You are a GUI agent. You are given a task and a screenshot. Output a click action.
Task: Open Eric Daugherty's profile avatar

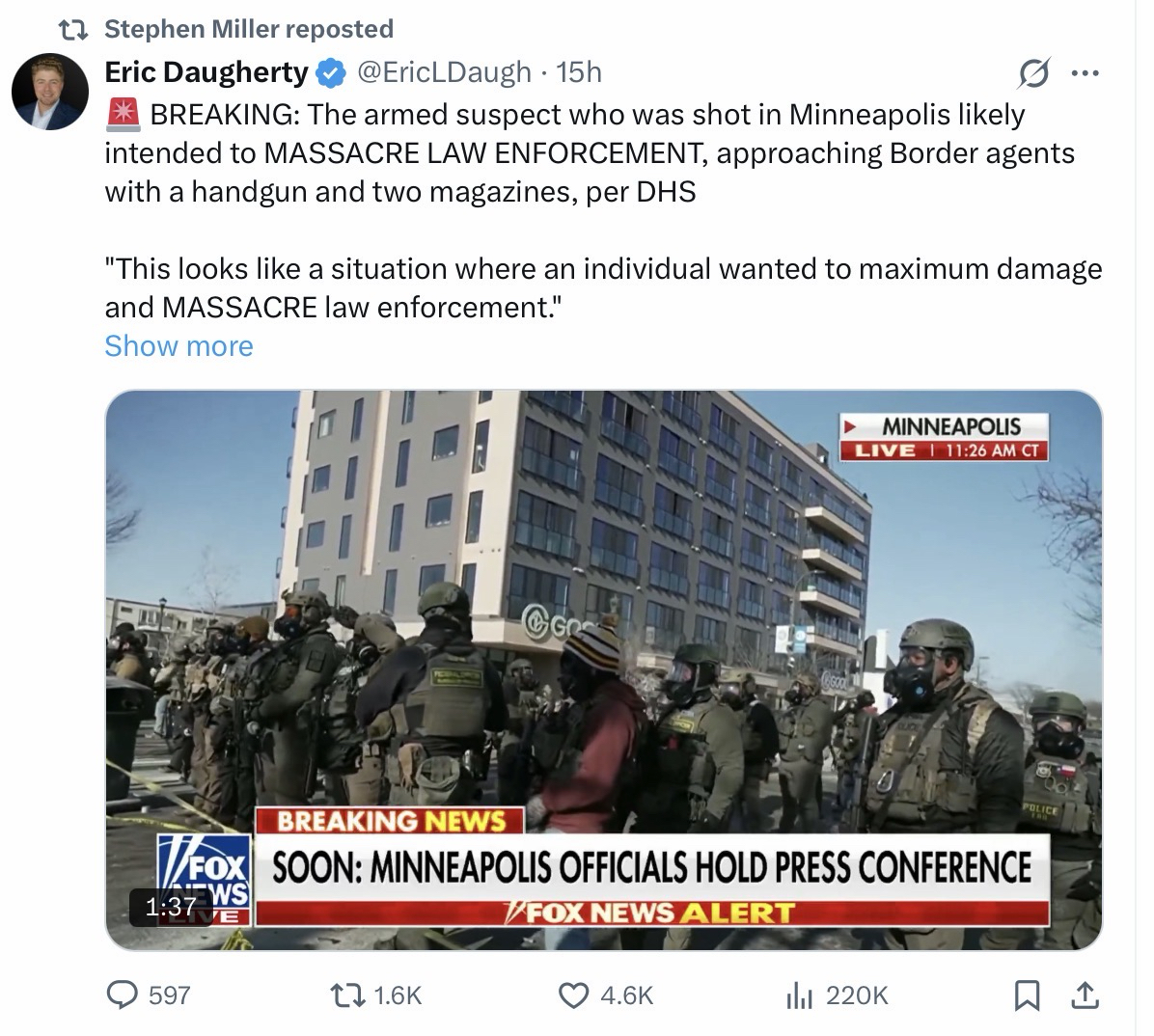(50, 92)
